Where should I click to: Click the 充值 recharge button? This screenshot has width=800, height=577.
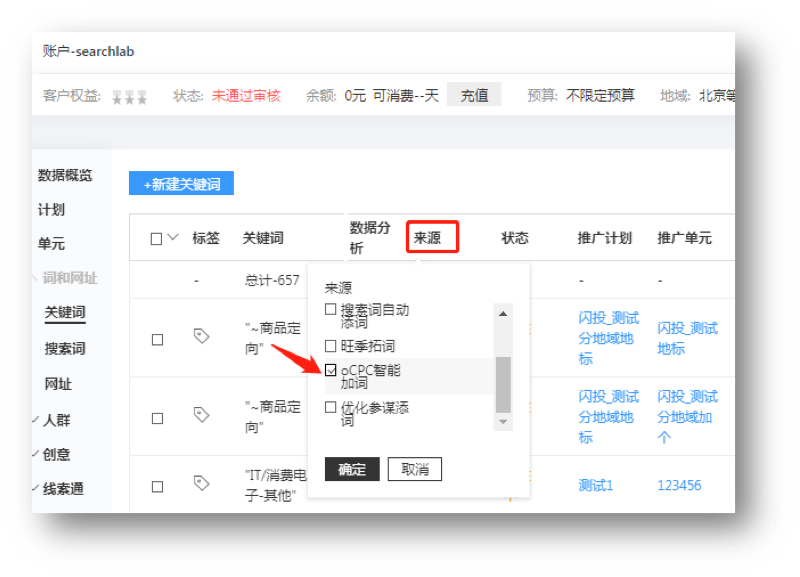[474, 94]
